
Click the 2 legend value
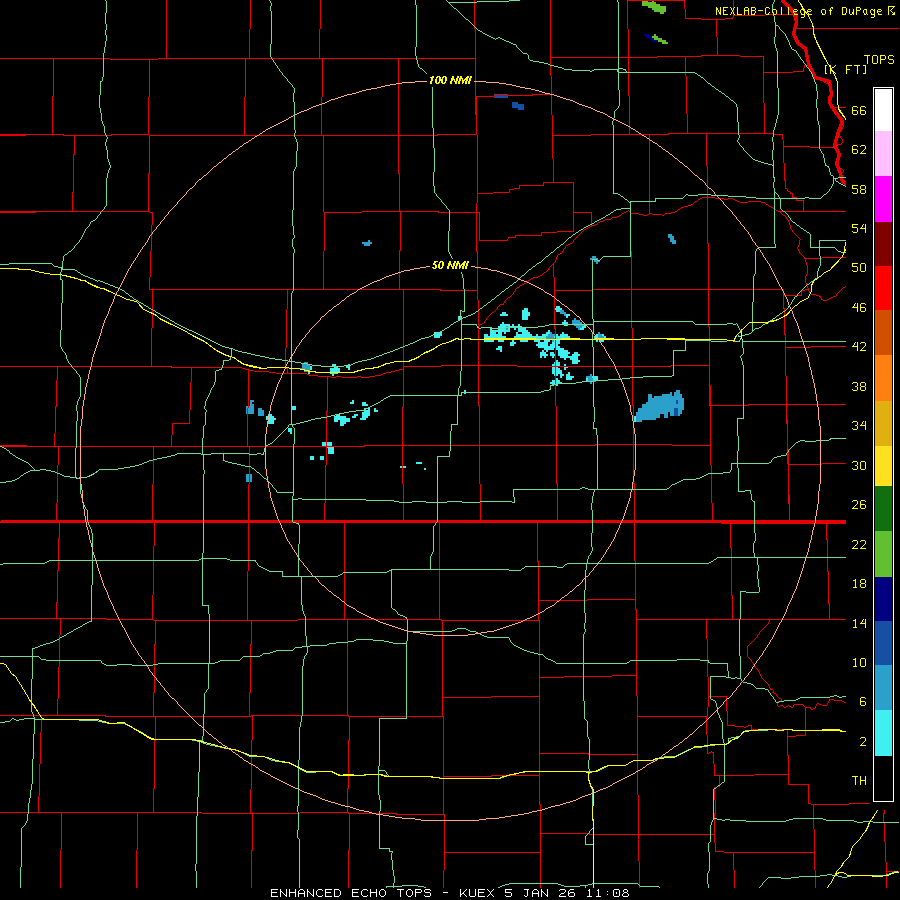[x=863, y=741]
